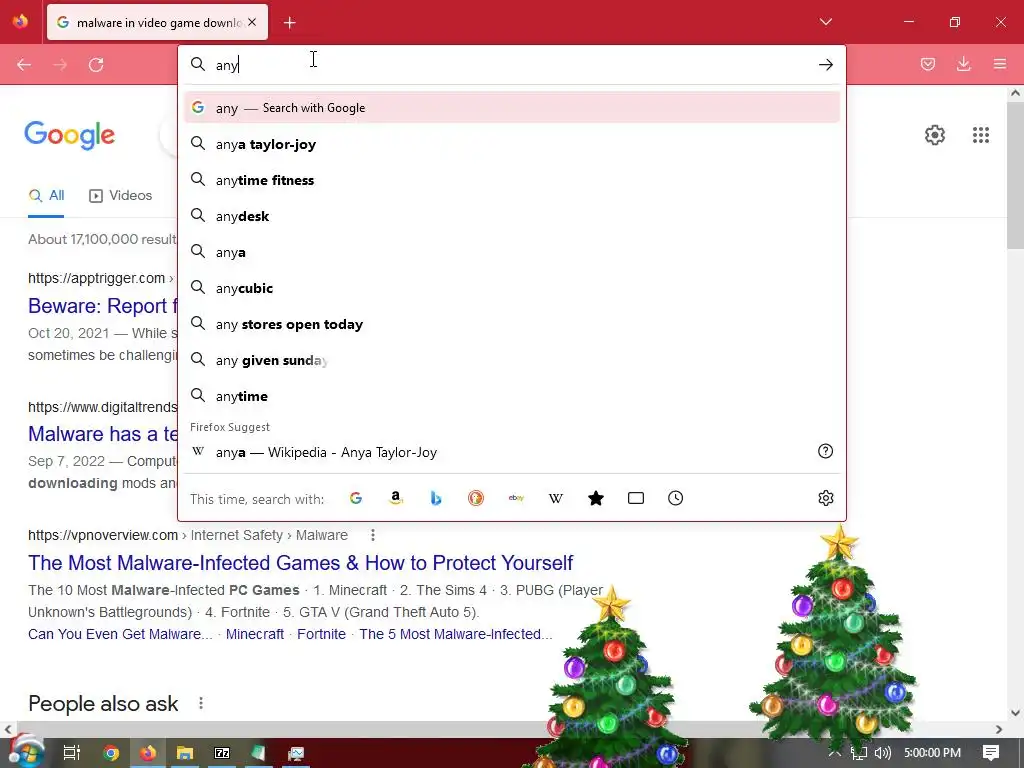Select the plain 'anya' search suggestion
The width and height of the screenshot is (1024, 768).
(512, 252)
